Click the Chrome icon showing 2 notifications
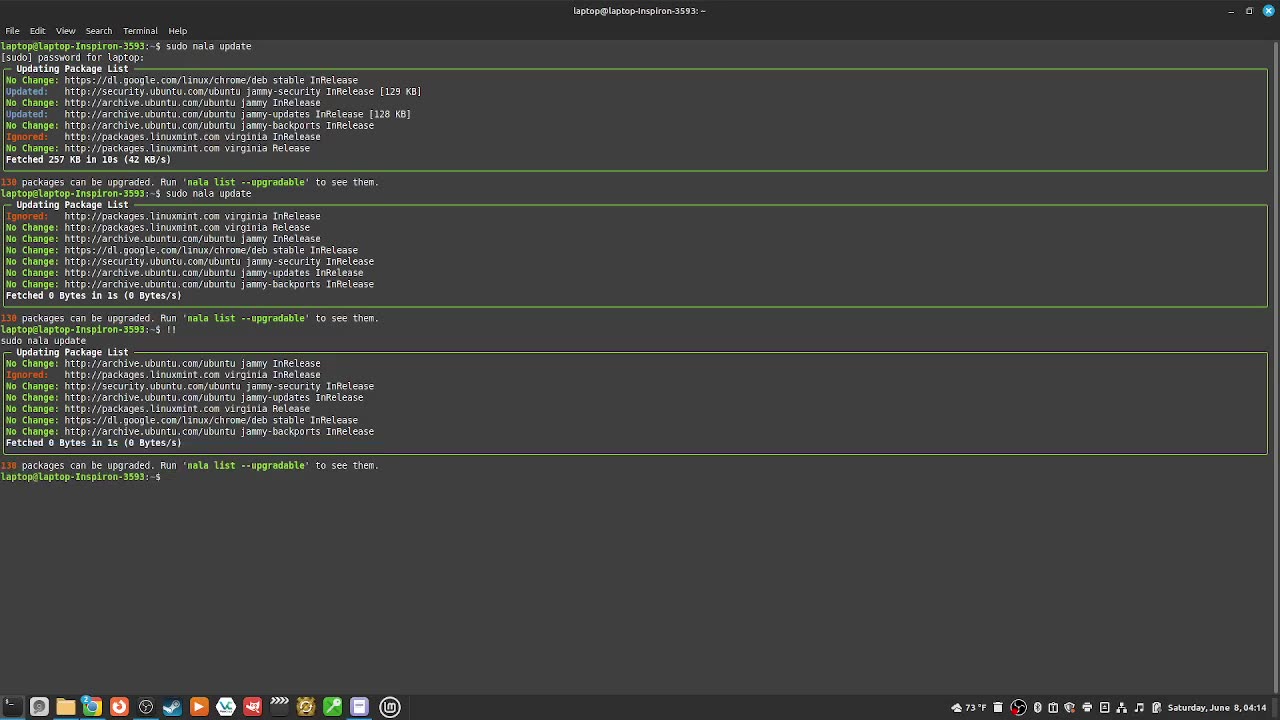The width and height of the screenshot is (1280, 720). click(93, 706)
